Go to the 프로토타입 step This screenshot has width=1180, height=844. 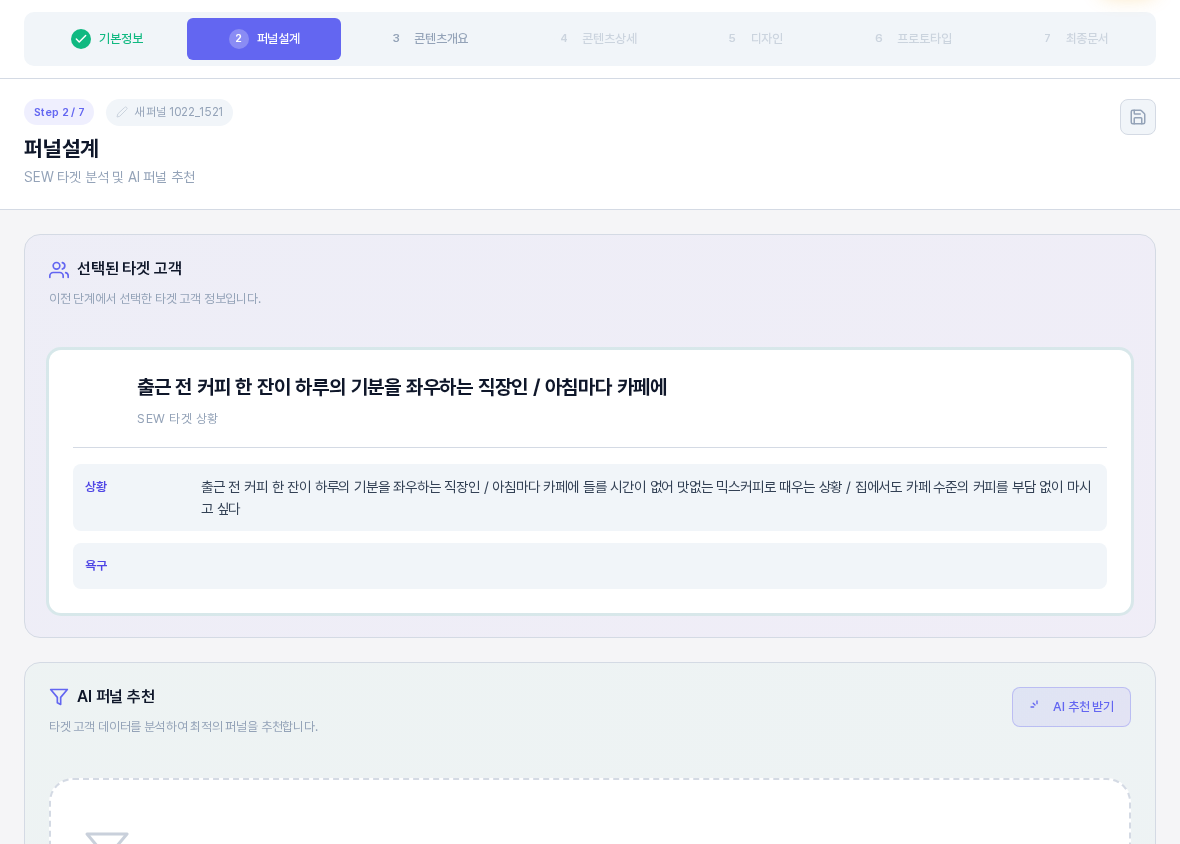pos(914,38)
